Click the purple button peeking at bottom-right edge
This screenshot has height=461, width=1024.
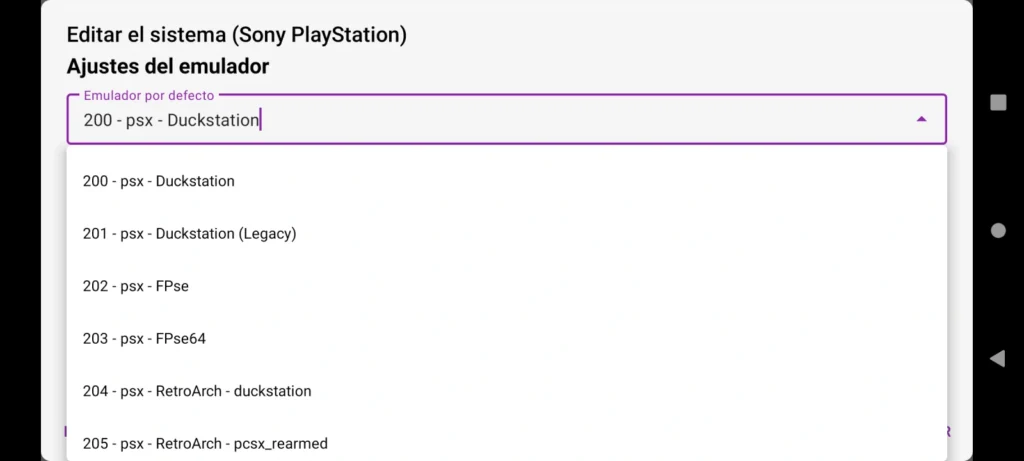[948, 432]
